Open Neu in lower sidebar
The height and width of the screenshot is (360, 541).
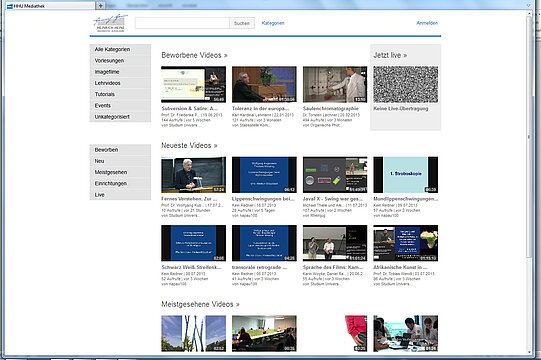120,161
